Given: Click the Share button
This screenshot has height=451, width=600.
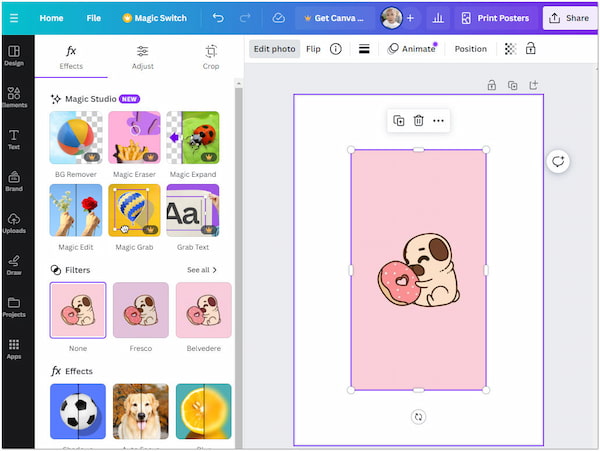Looking at the screenshot, I should (569, 18).
